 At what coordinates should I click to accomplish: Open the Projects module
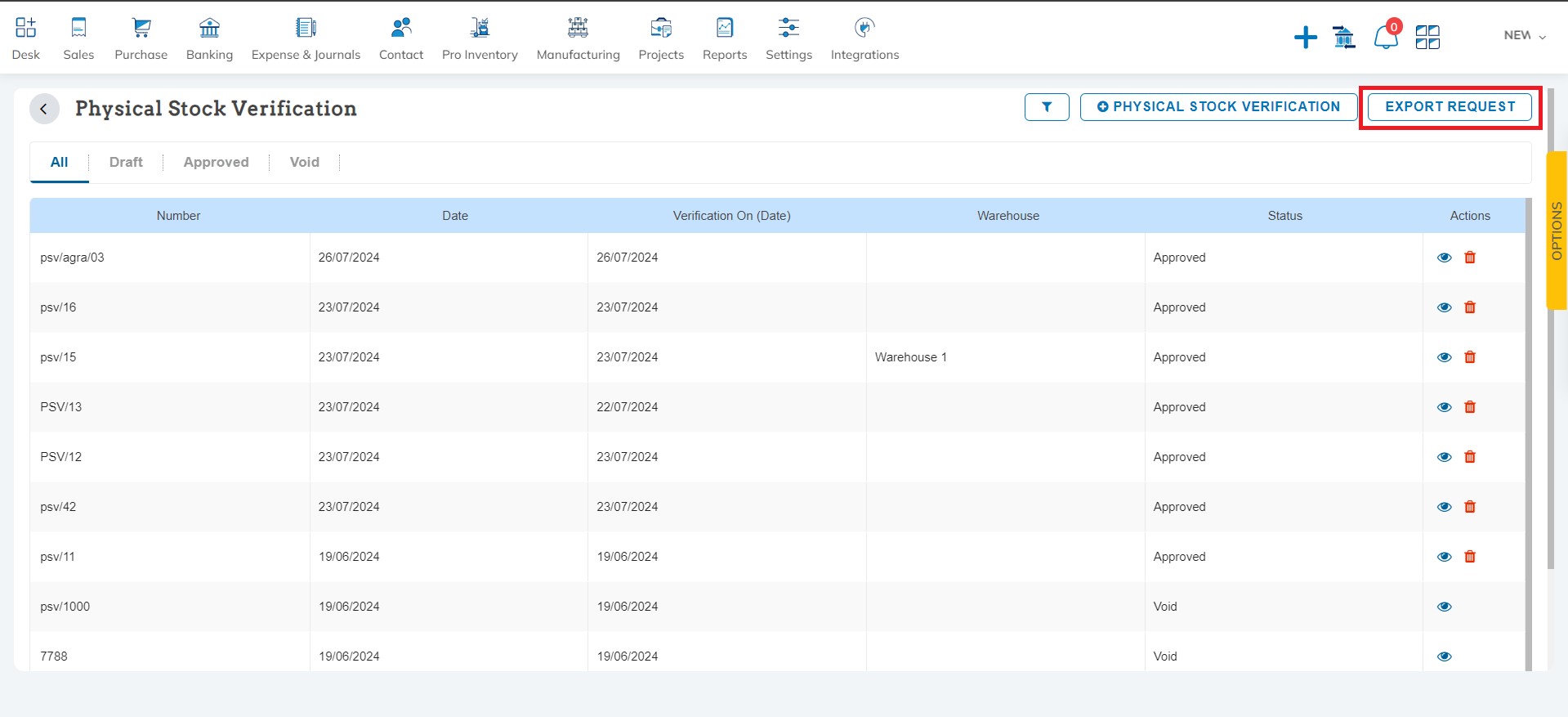pyautogui.click(x=661, y=38)
